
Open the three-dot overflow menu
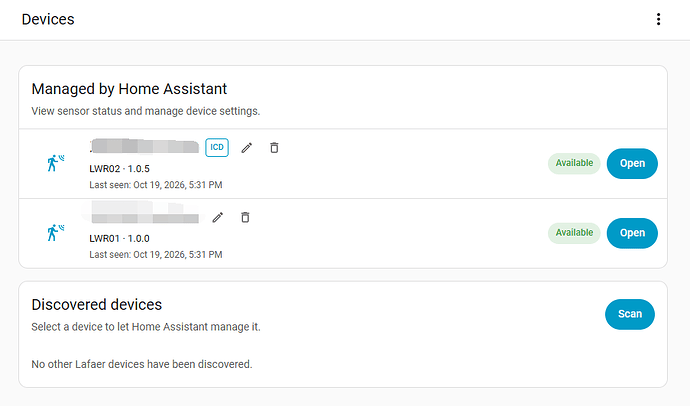pos(658,19)
